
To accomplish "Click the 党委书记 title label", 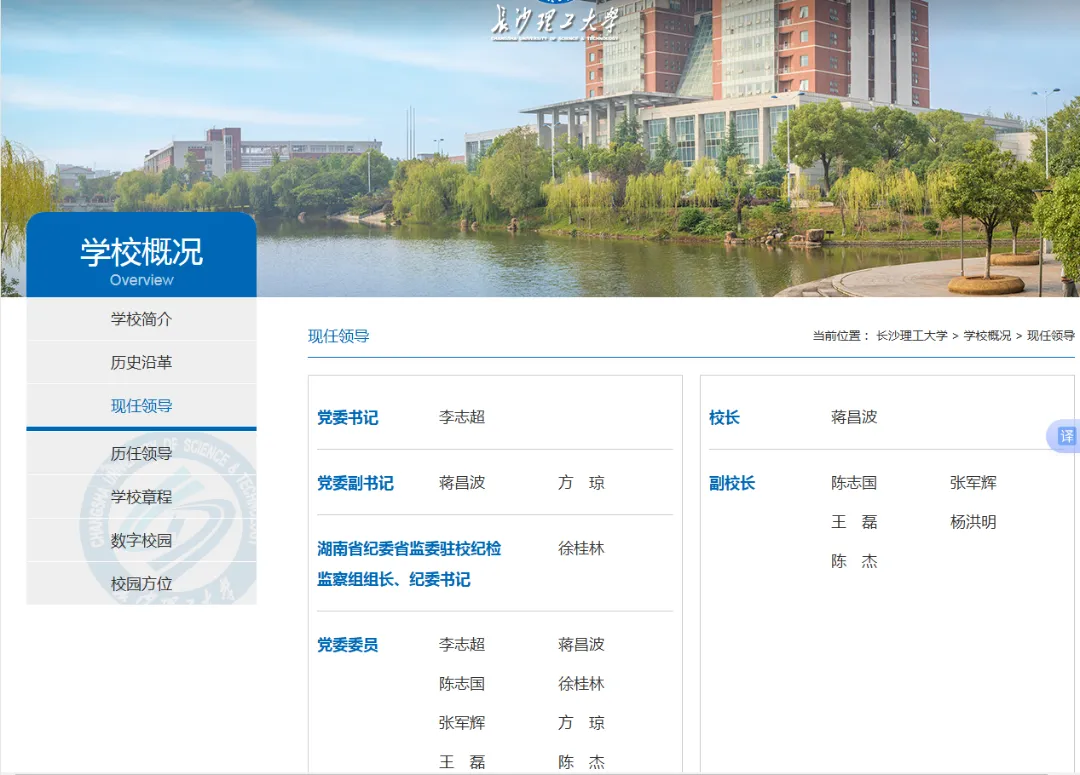I will click(348, 417).
